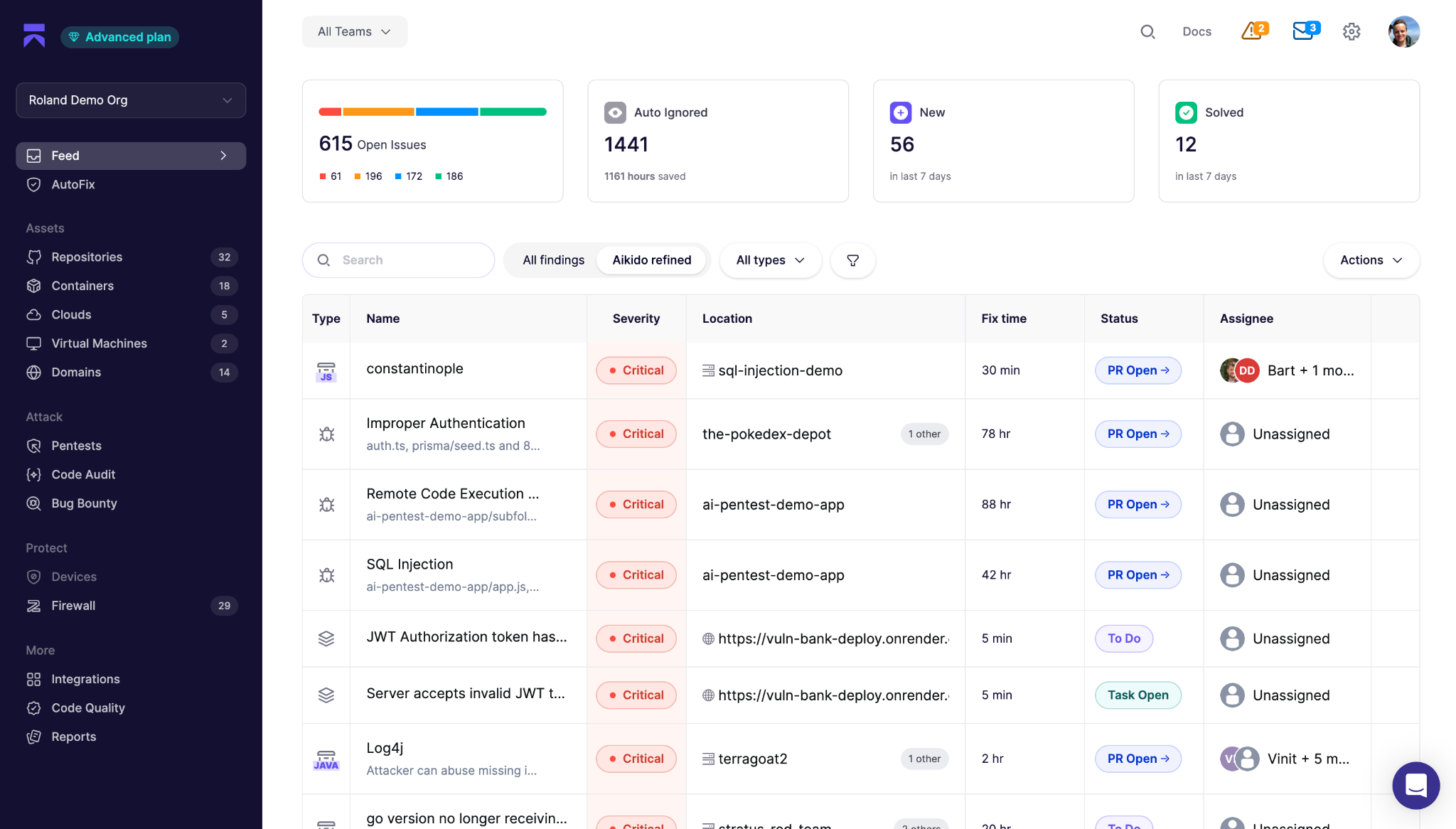Open the All Teams dropdown
The image size is (1456, 829).
click(x=355, y=31)
